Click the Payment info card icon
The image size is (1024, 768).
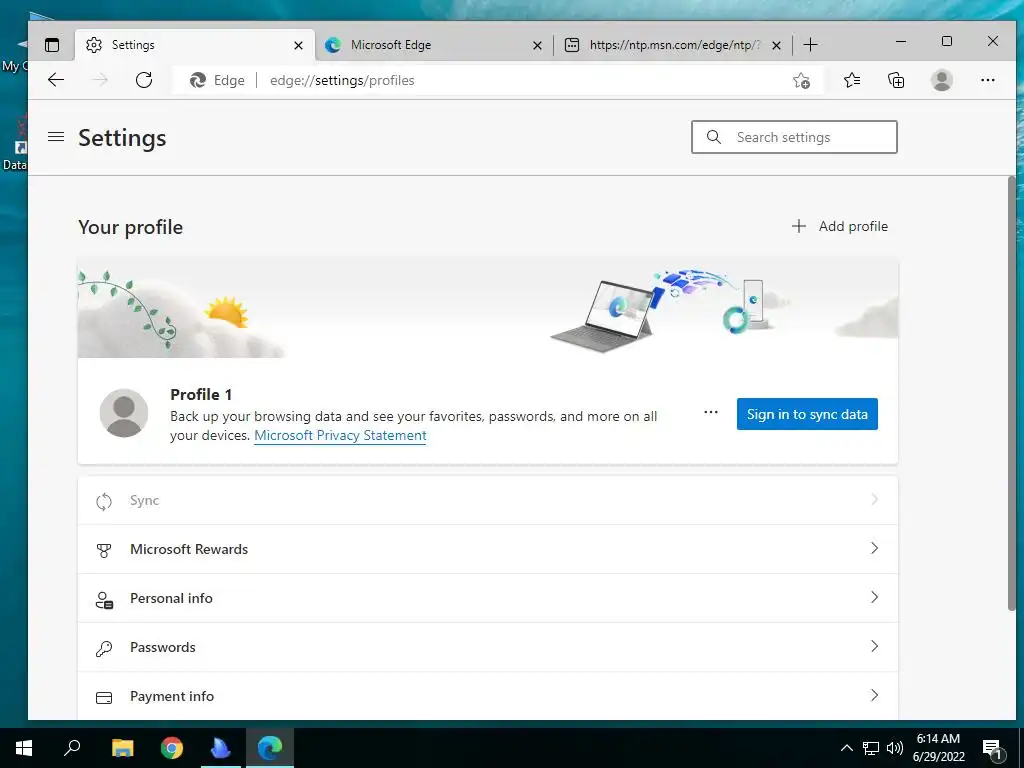104,697
